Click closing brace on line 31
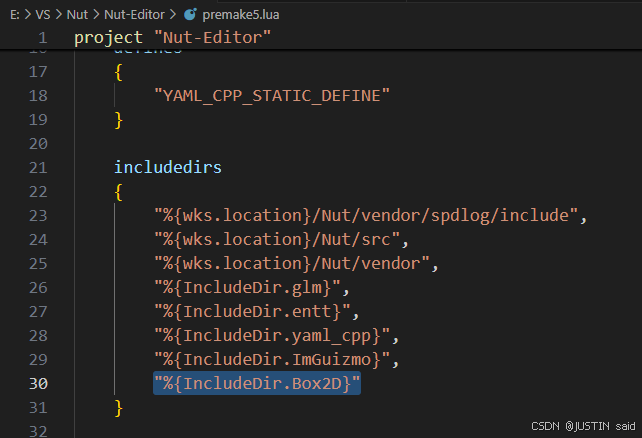The width and height of the screenshot is (642, 438). pyautogui.click(x=118, y=408)
